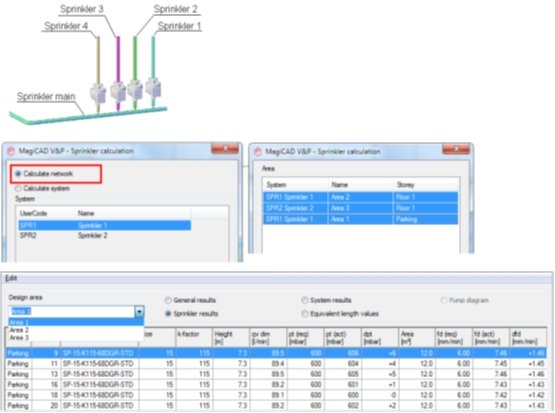The height and width of the screenshot is (413, 555).
Task: Click the Storey column header
Action: click(x=405, y=185)
